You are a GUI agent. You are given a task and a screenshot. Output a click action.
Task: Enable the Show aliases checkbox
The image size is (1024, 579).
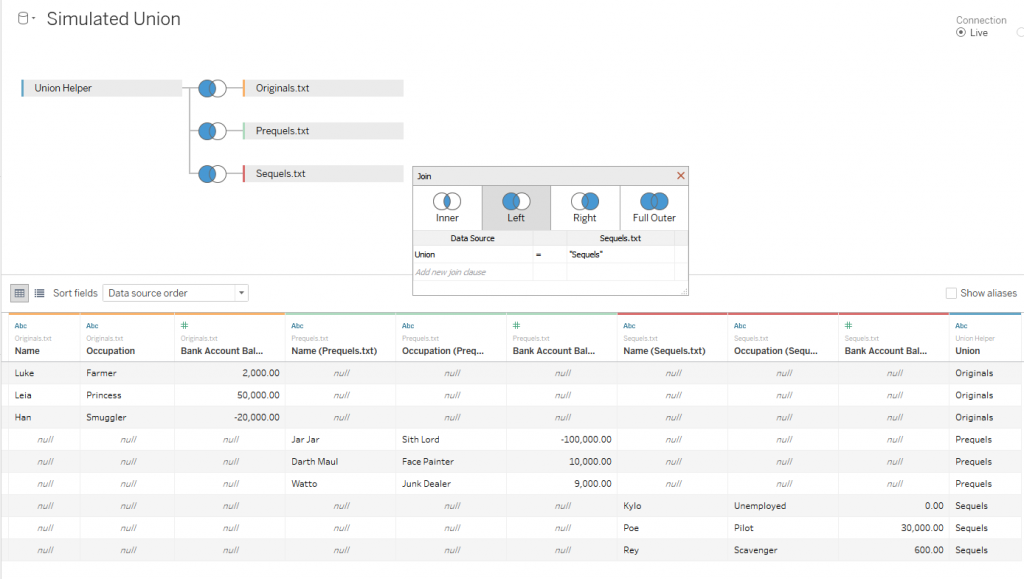[x=950, y=292]
